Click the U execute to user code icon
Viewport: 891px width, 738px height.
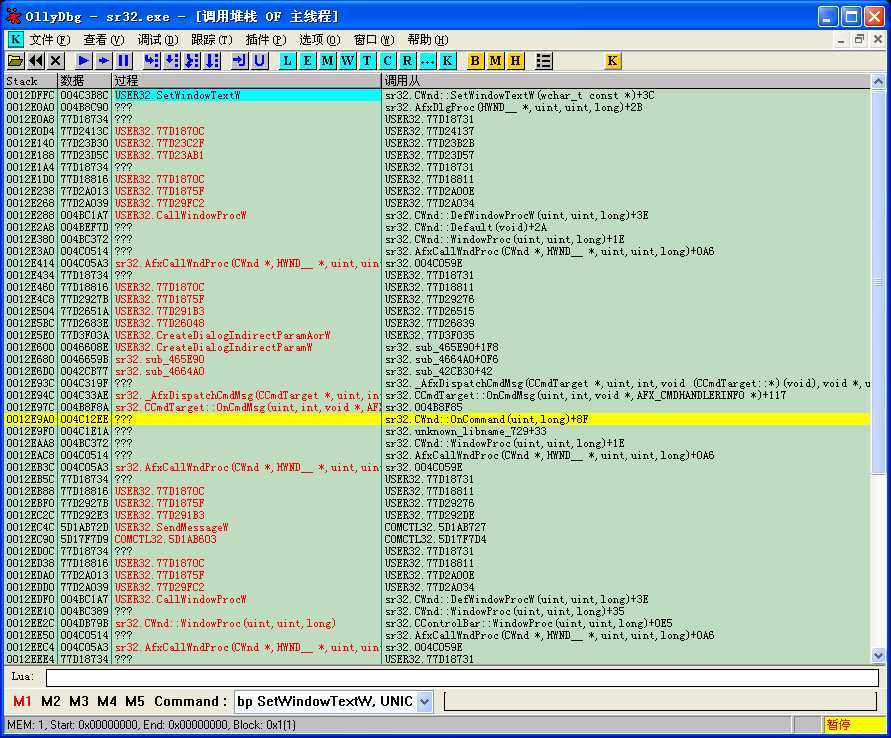coord(260,60)
